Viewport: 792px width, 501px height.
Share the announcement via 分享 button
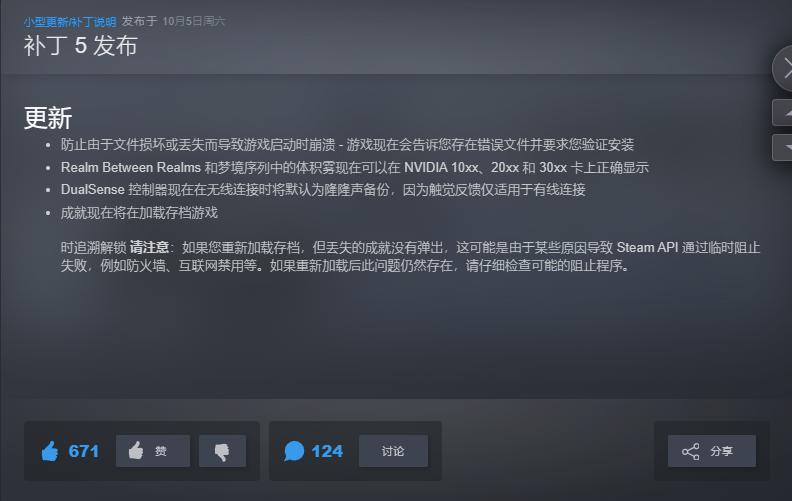[712, 451]
